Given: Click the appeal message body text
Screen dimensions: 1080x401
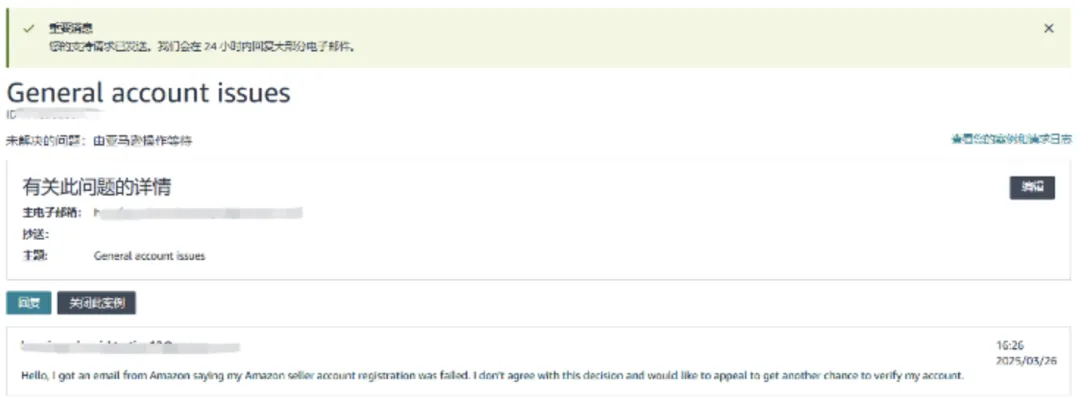Looking at the screenshot, I should click(492, 376).
